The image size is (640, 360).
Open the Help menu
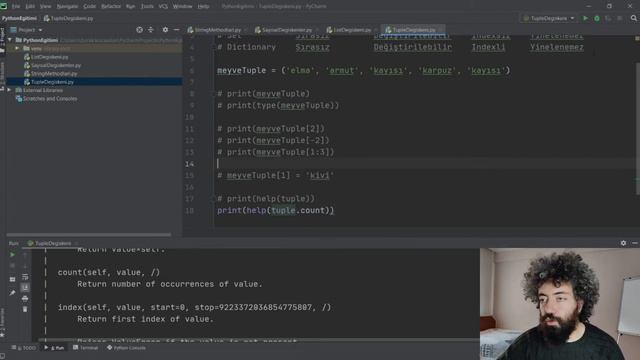(x=203, y=6)
